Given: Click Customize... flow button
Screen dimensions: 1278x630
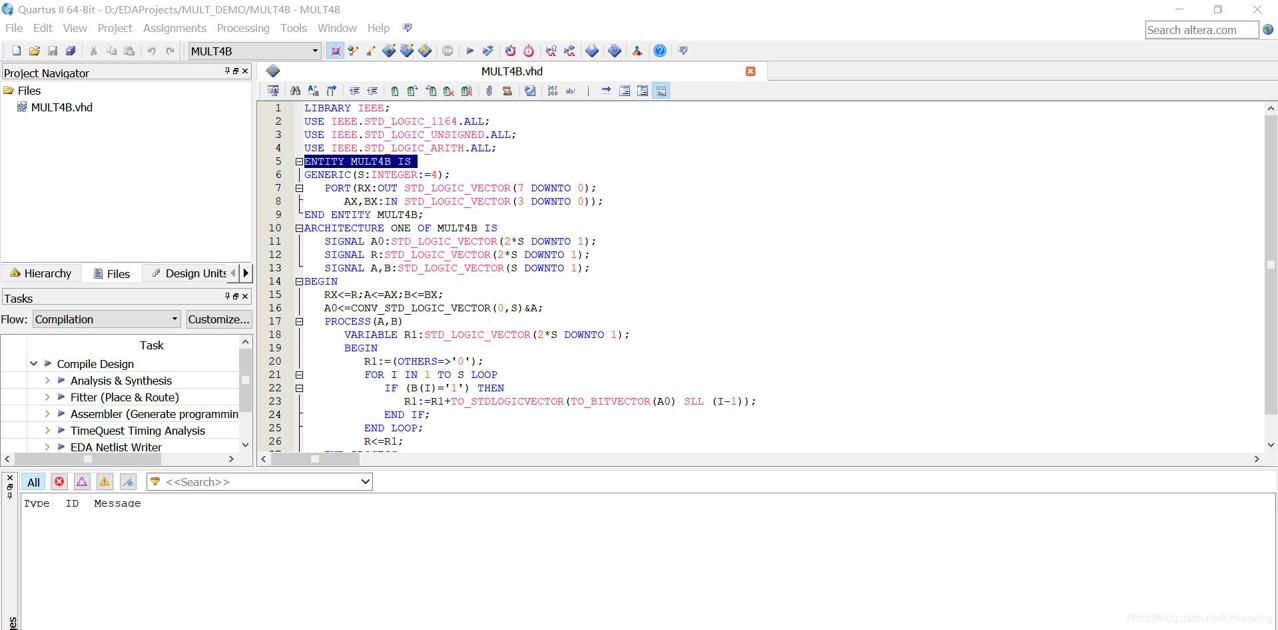Looking at the screenshot, I should (x=218, y=320).
